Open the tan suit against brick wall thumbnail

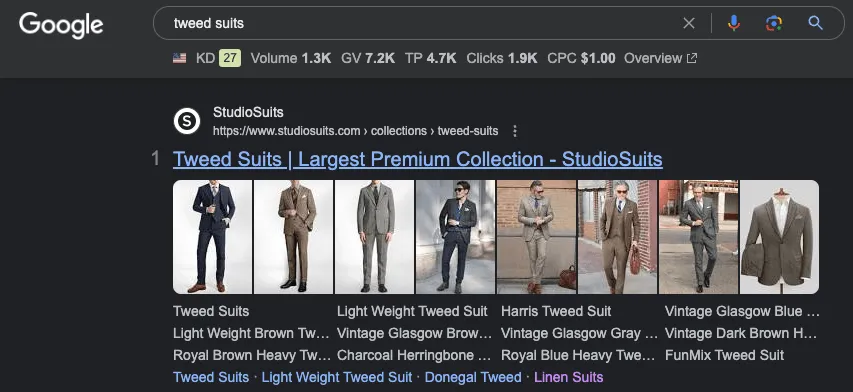[x=536, y=237]
